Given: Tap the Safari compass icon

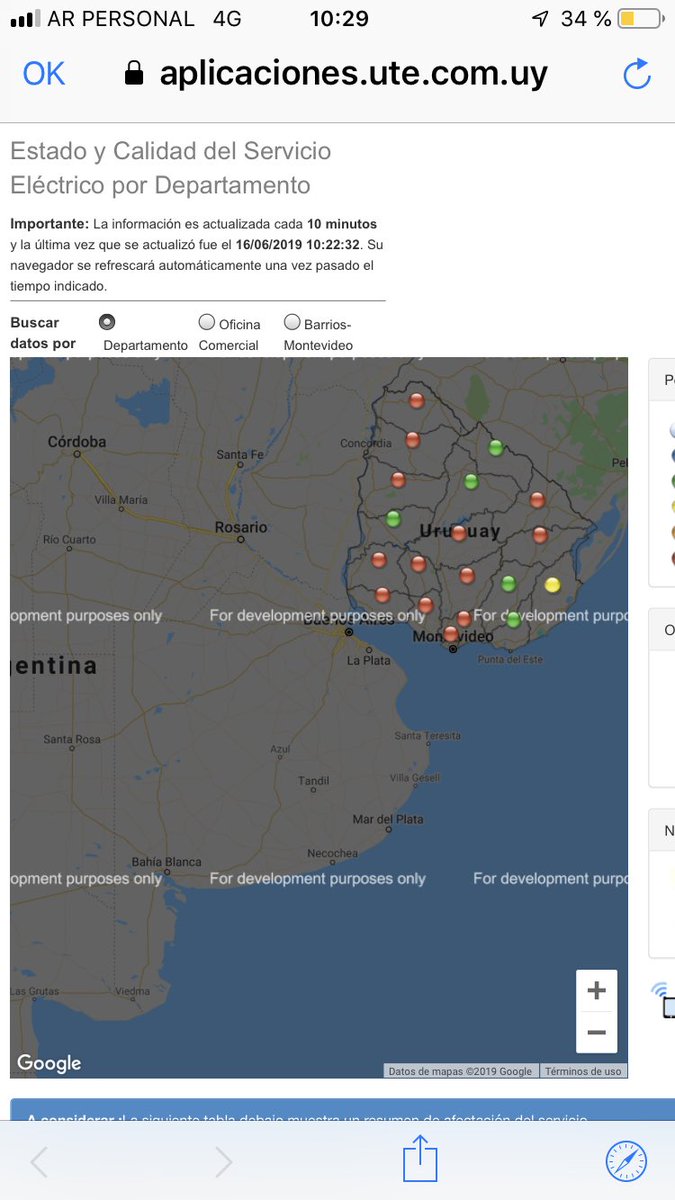Looking at the screenshot, I should [x=626, y=1161].
